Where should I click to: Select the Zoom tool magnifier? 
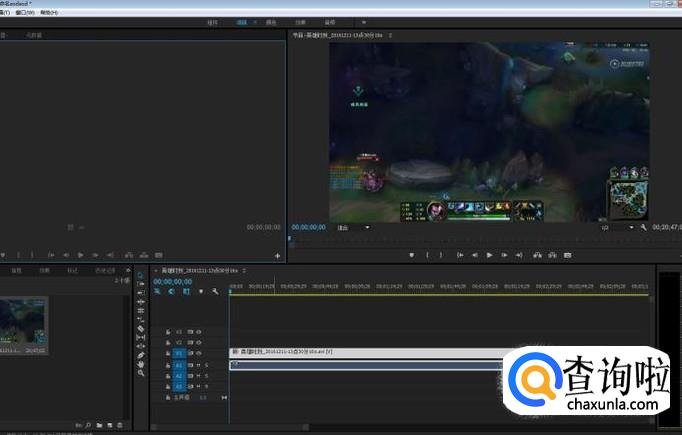point(141,373)
